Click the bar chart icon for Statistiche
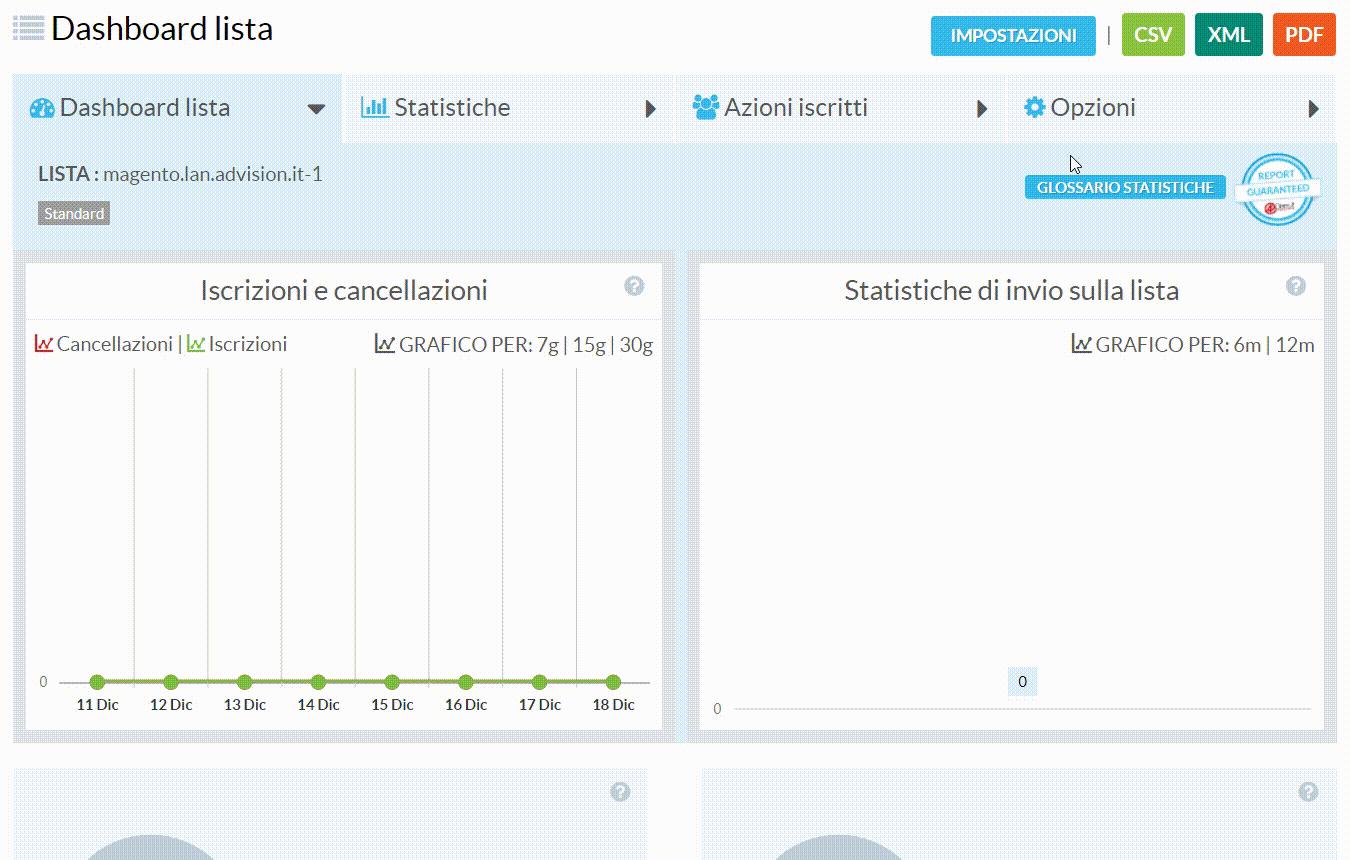Image resolution: width=1350 pixels, height=860 pixels. coord(375,107)
